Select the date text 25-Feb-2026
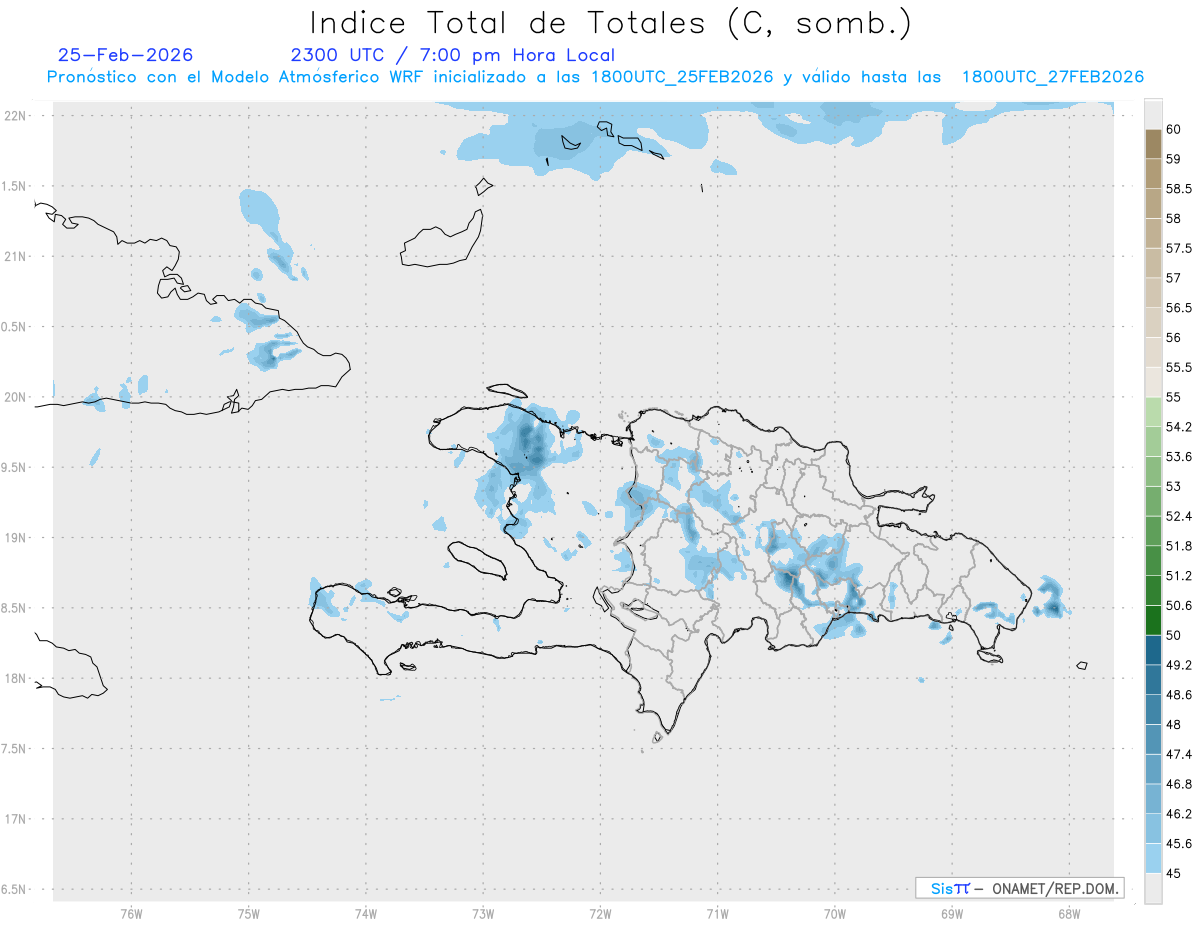Viewport: 1200px width, 927px height. pos(126,55)
